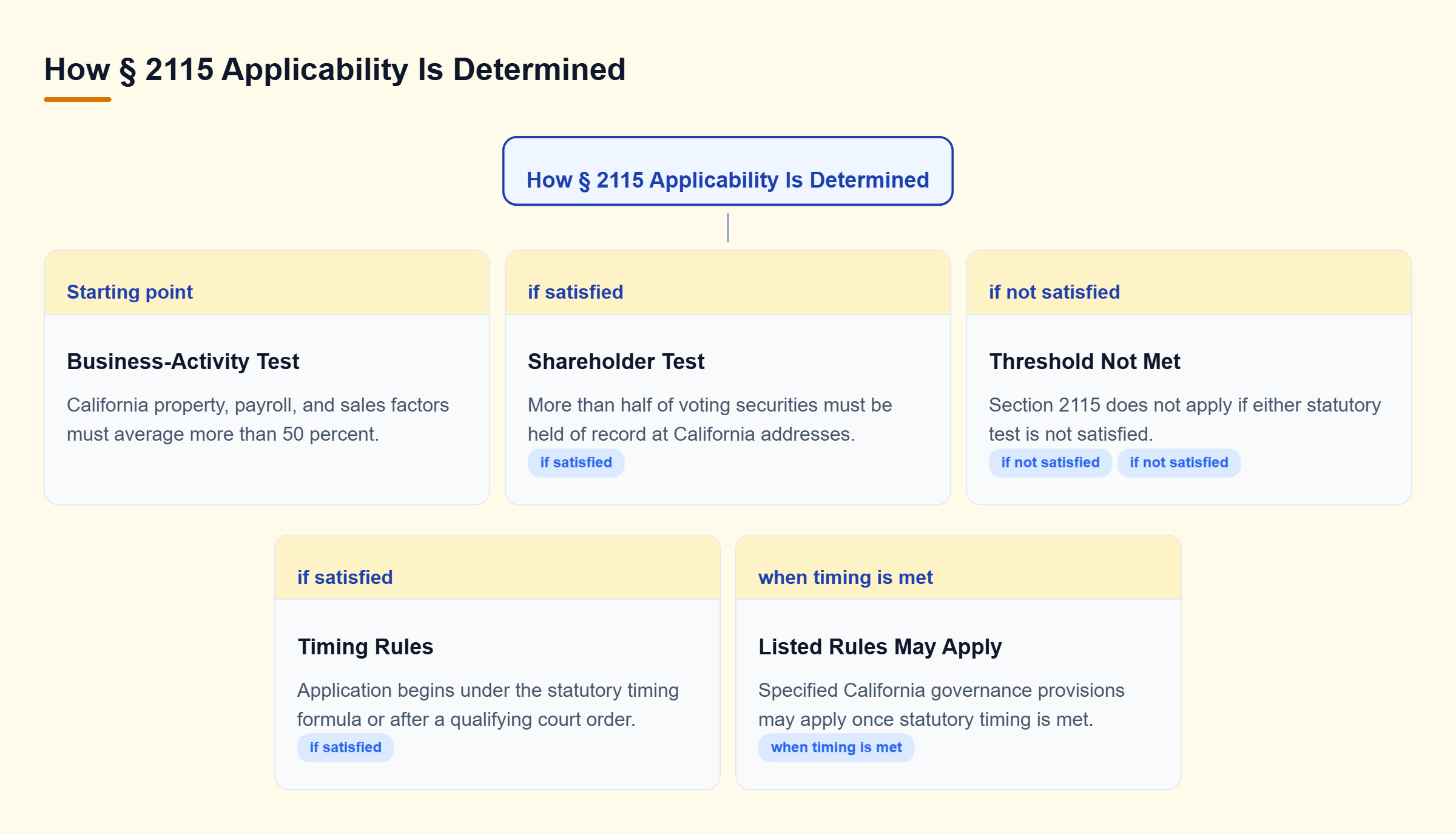This screenshot has height=834, width=1456.
Task: Select the main page heading title
Action: click(x=334, y=69)
